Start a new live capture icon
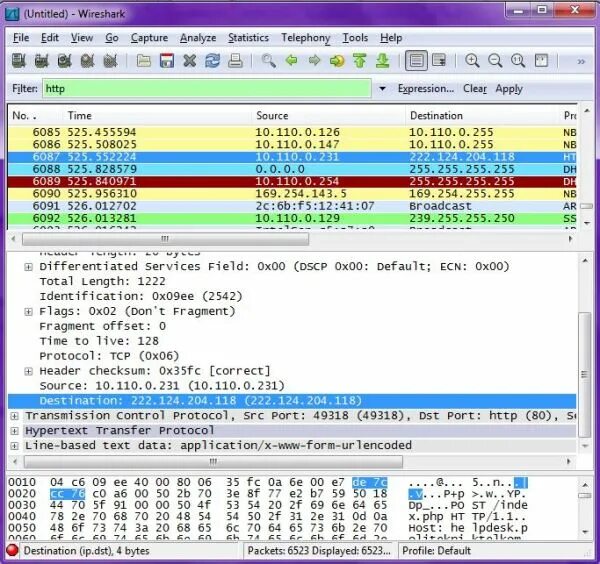Screen dimensions: 600x564 click(65, 61)
